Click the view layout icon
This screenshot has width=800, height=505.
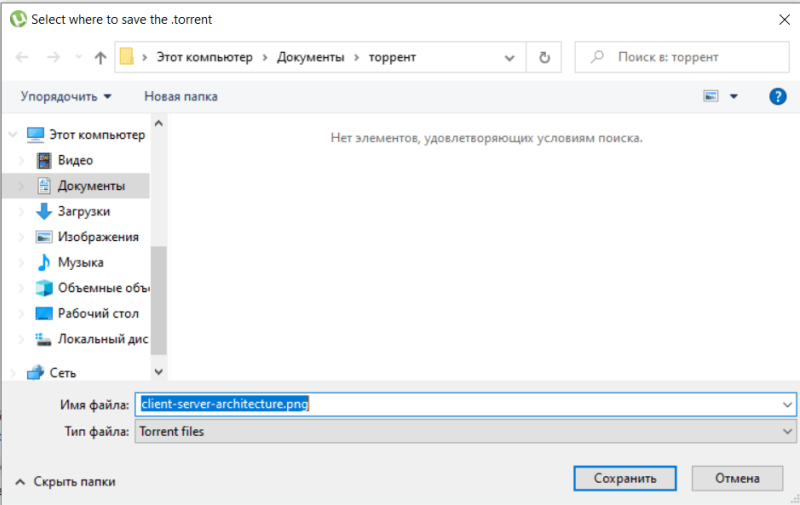point(711,96)
